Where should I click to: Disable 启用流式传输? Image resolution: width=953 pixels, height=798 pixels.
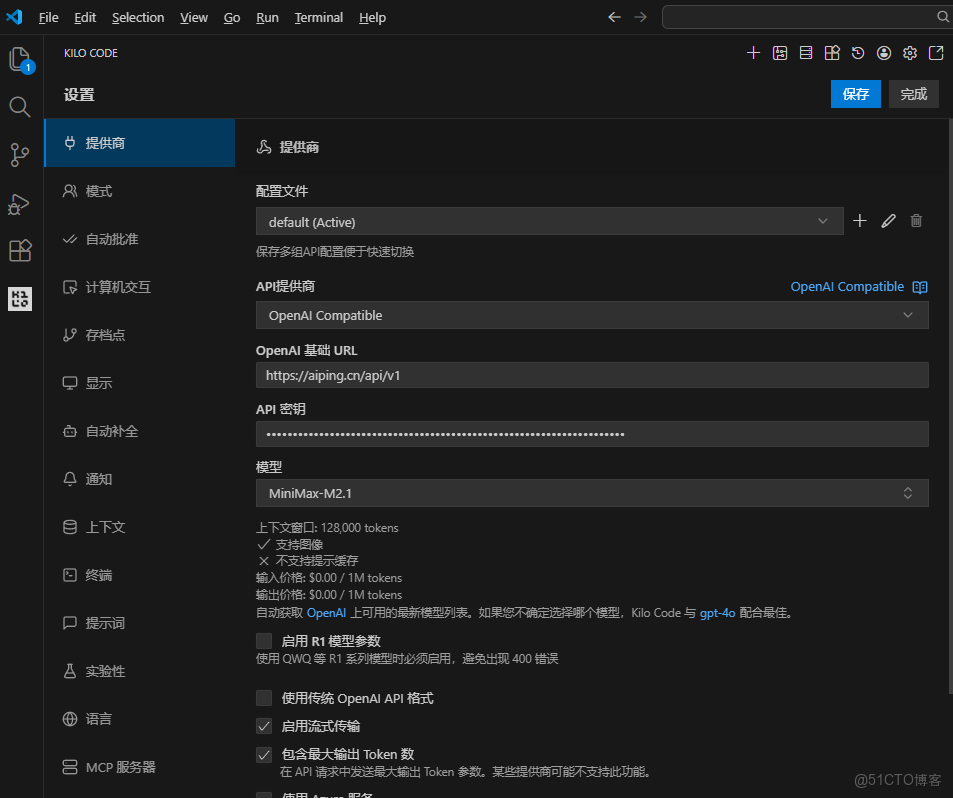click(264, 726)
